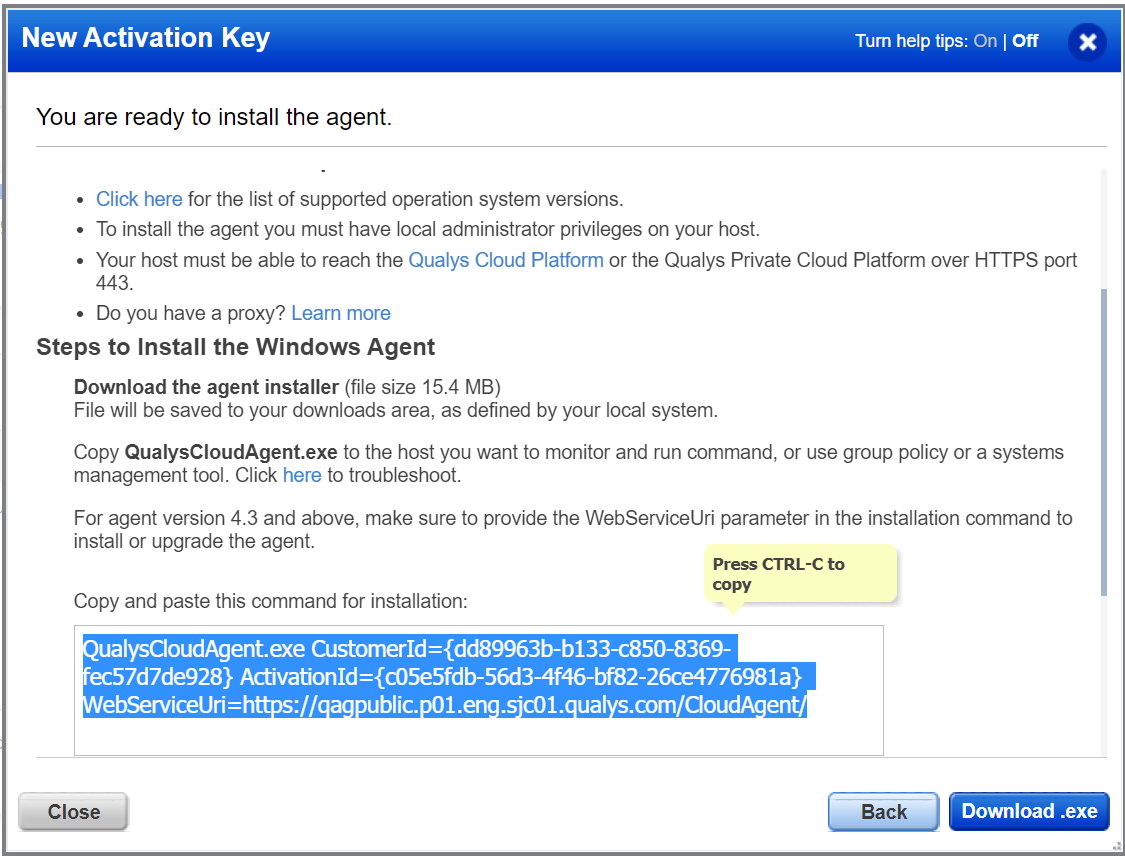Turn help tips Off
This screenshot has width=1125, height=856.
1024,41
